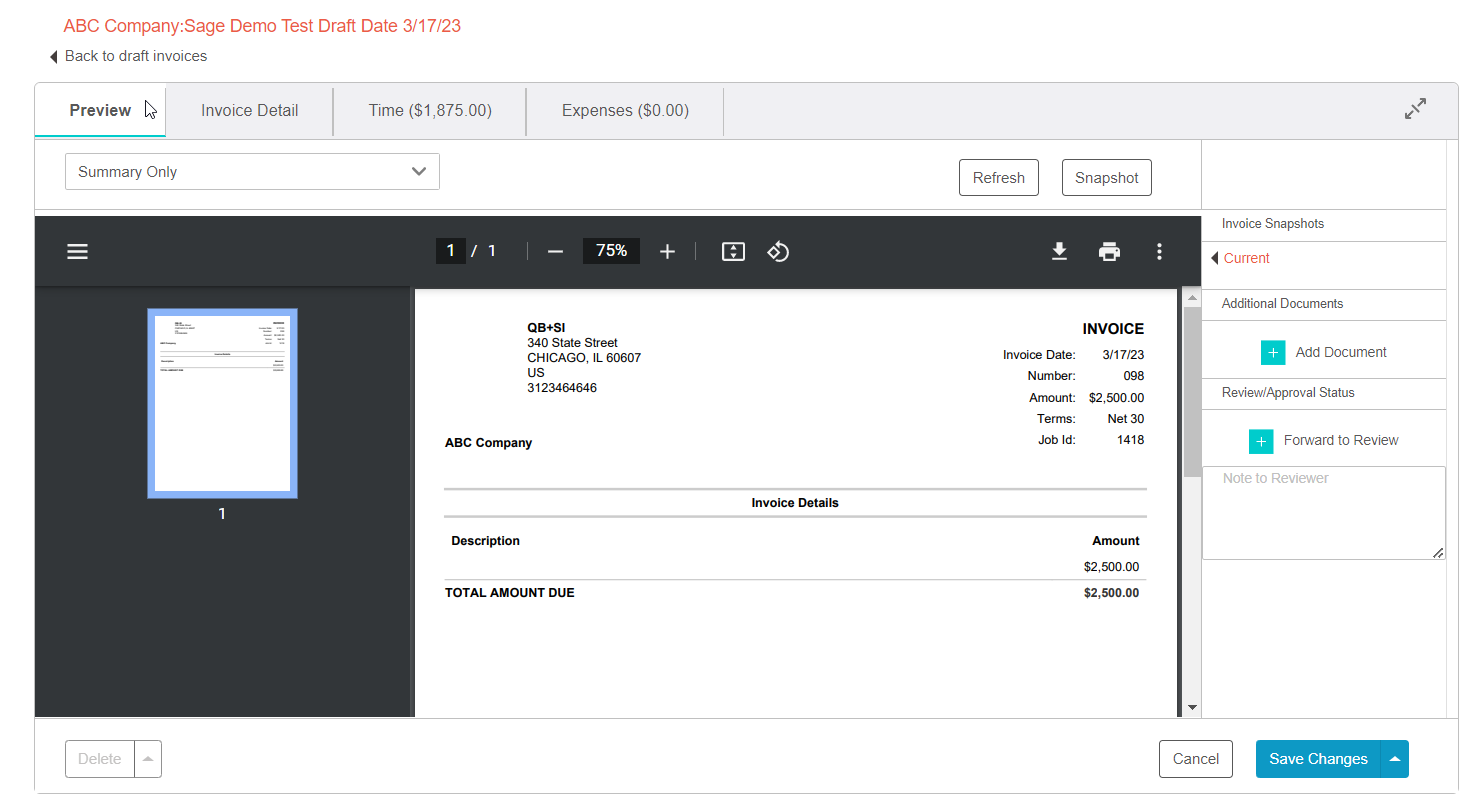The height and width of the screenshot is (802, 1473).
Task: Click the Additional Documents heading
Action: click(1282, 304)
